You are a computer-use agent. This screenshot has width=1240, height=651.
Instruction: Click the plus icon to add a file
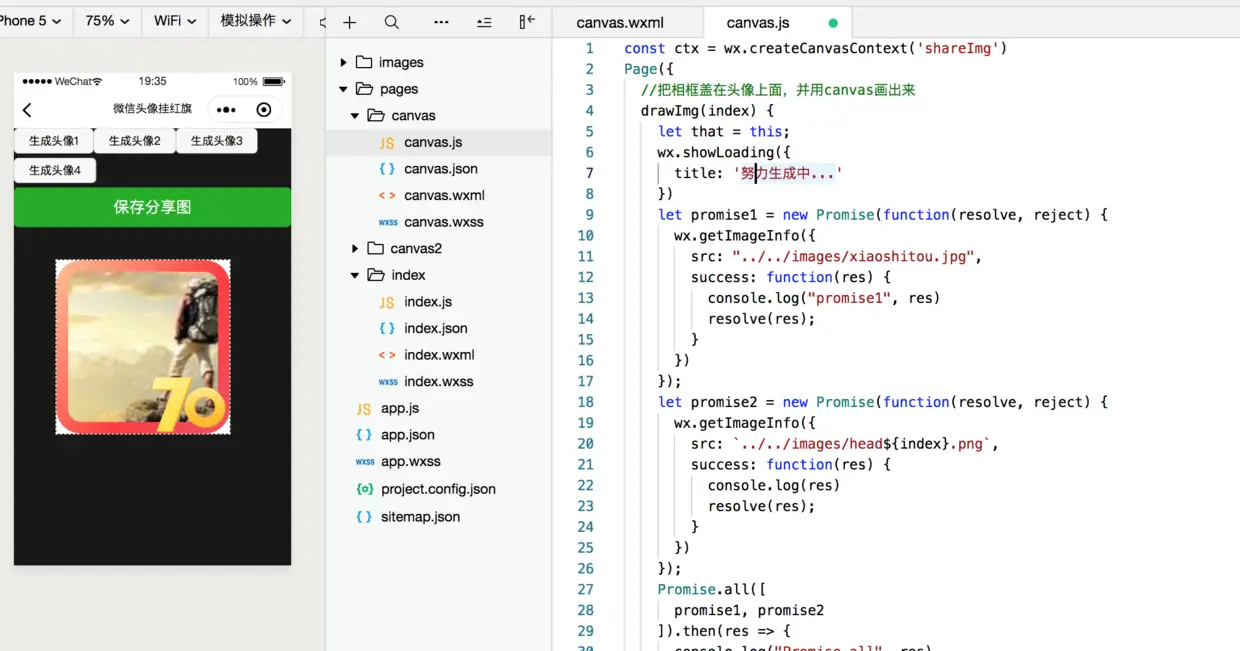click(349, 22)
